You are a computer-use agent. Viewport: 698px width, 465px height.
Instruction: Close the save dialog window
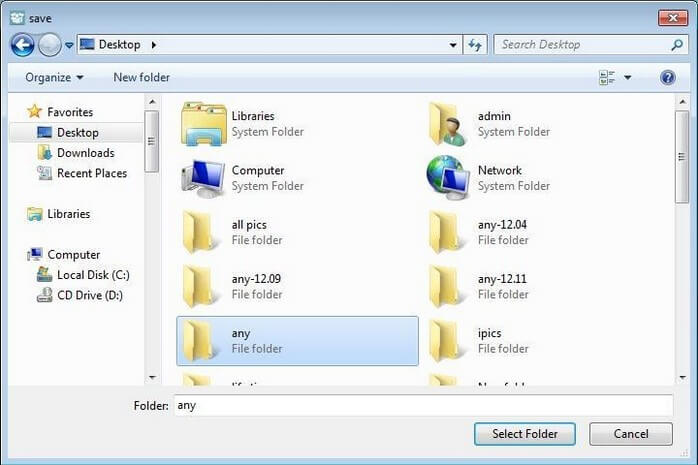coord(673,18)
